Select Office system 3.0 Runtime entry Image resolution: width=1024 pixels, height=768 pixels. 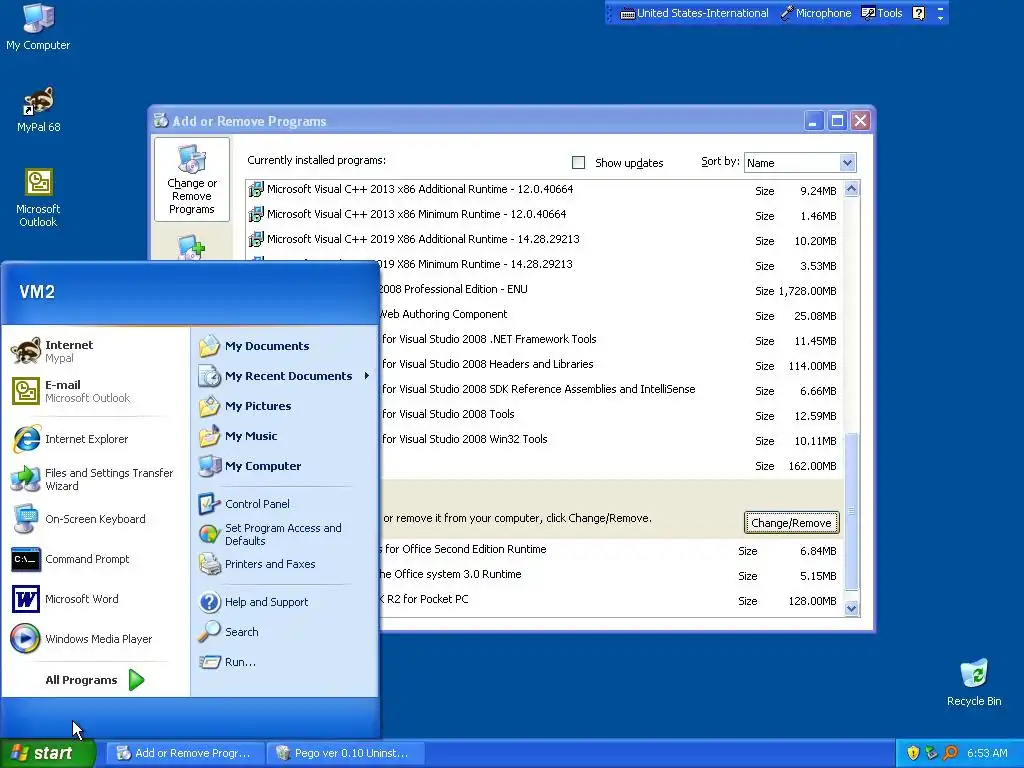pyautogui.click(x=610, y=575)
